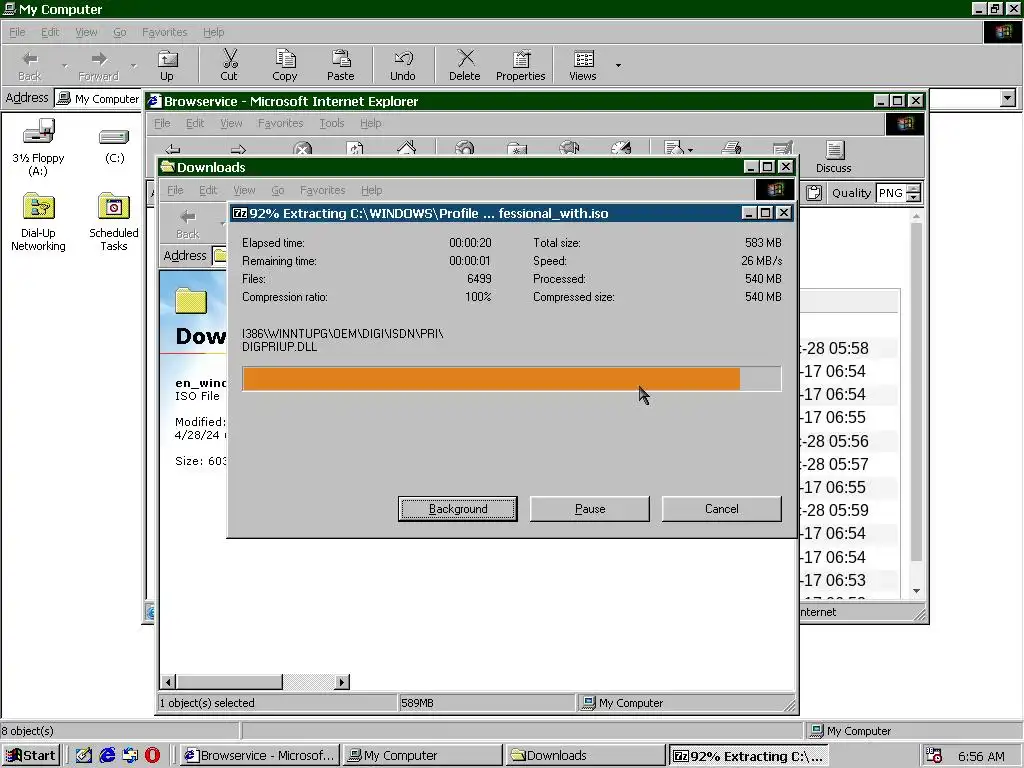Open View menu in Downloads window

[x=244, y=190]
